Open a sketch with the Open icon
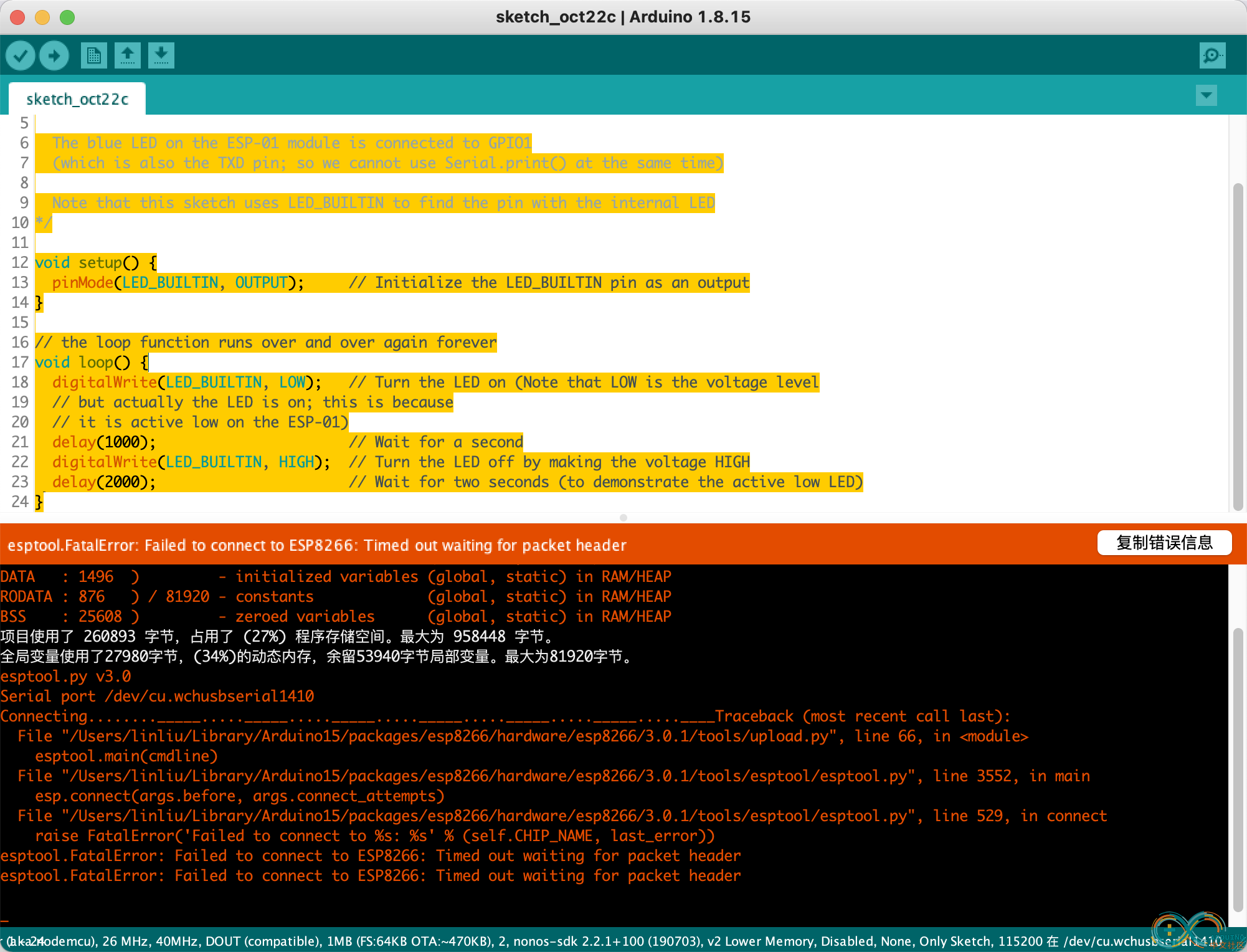1247x952 pixels. 128,56
